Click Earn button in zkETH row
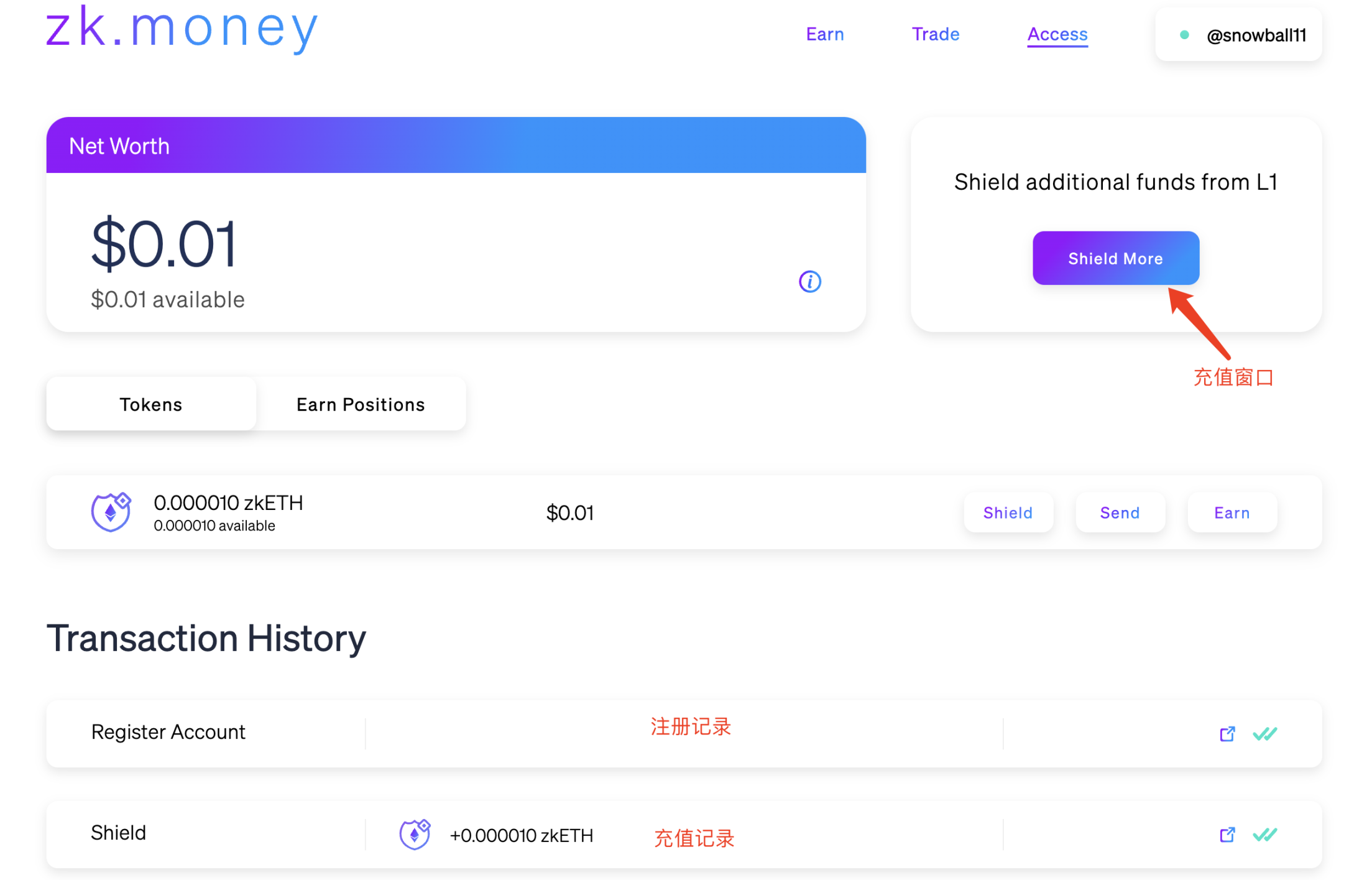Image resolution: width=1372 pixels, height=880 pixels. point(1232,512)
